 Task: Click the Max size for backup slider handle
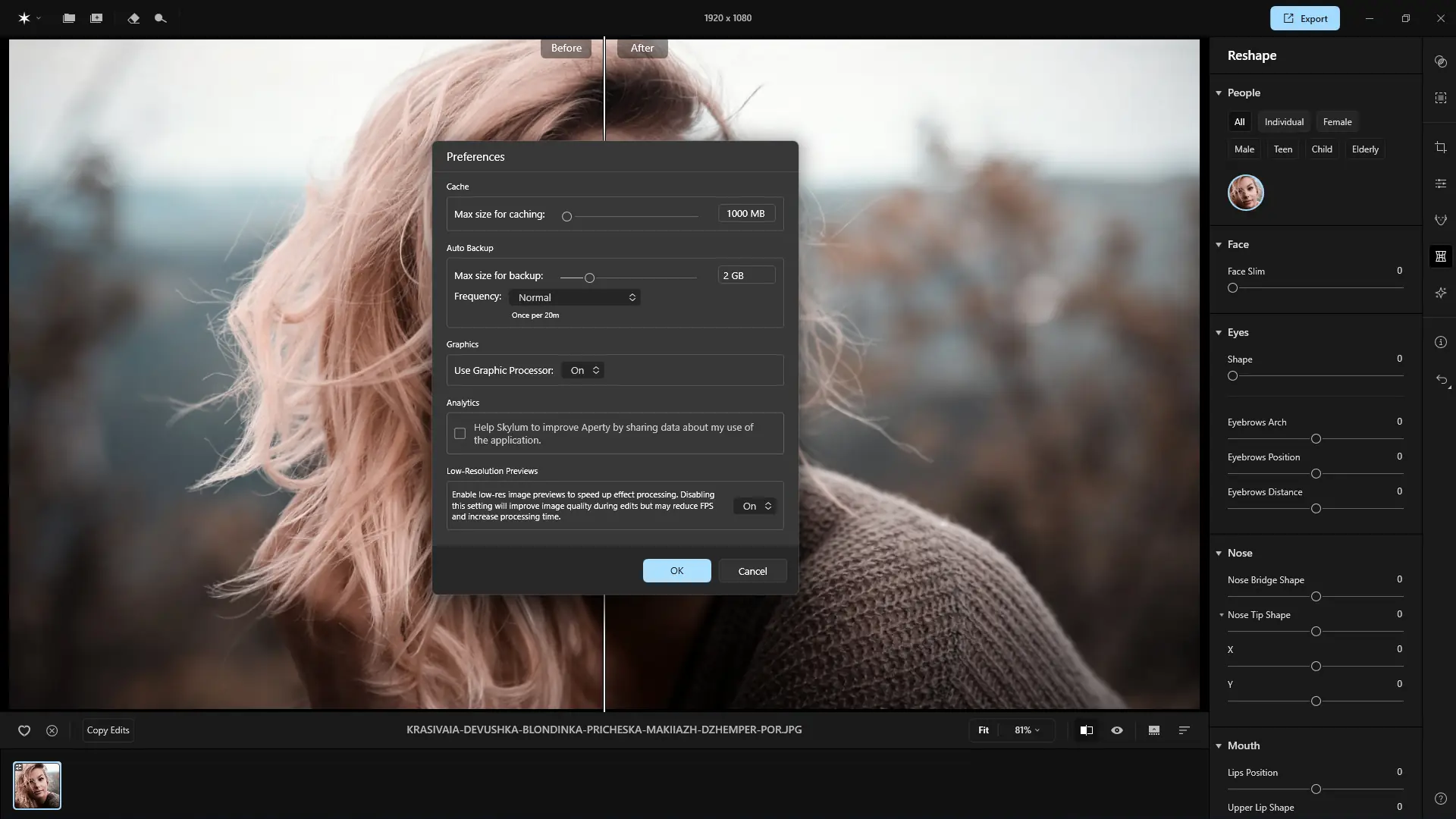[589, 278]
